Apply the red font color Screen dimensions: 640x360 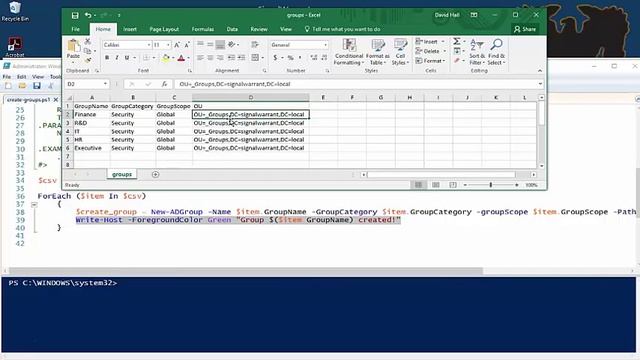[x=181, y=58]
